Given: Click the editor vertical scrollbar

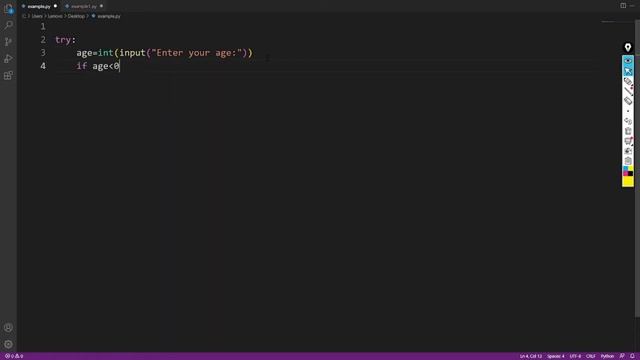Looking at the screenshot, I should (x=637, y=167).
